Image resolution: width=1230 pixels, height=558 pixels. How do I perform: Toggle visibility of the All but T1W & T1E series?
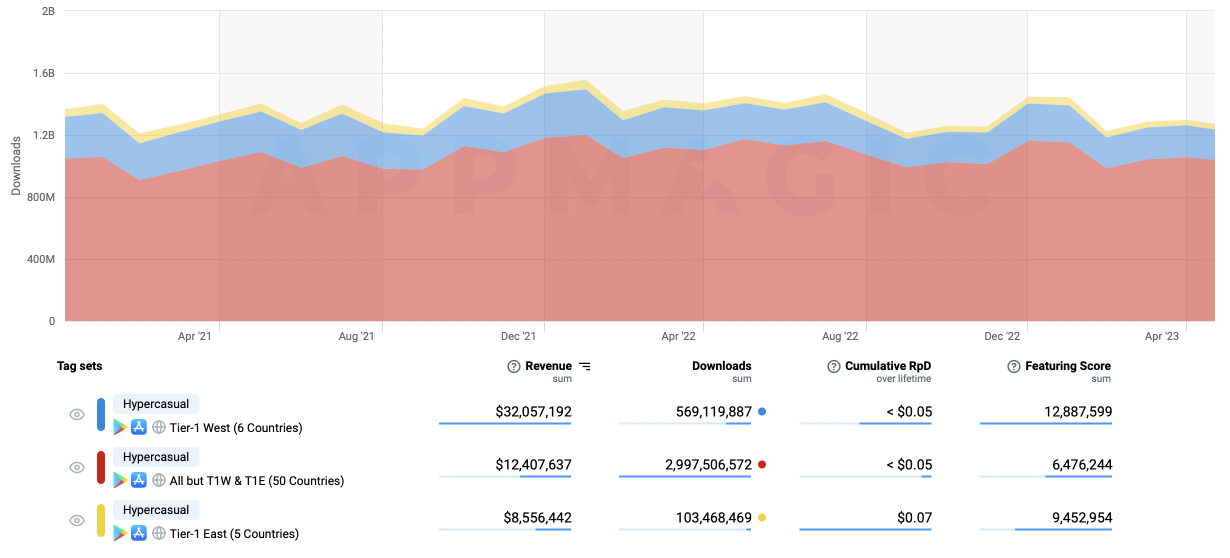(x=77, y=468)
